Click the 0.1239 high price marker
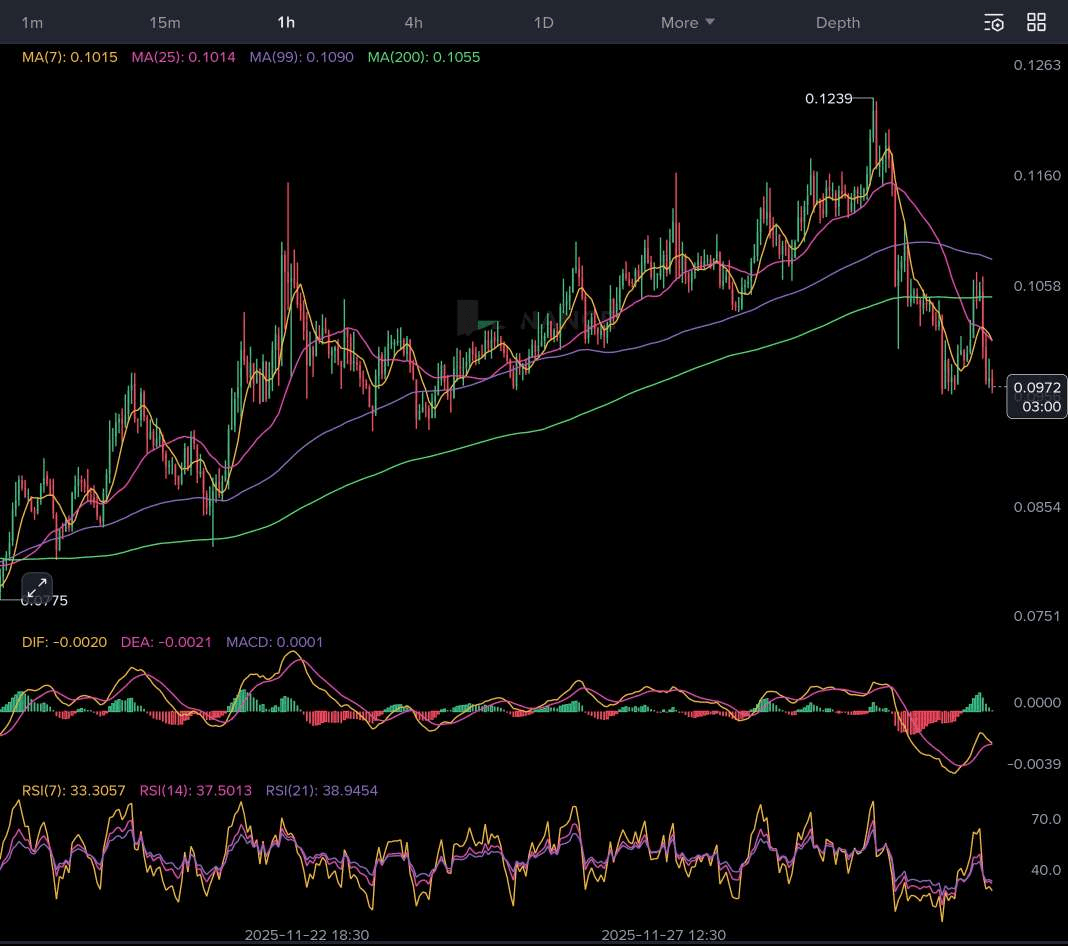This screenshot has height=946, width=1068. pyautogui.click(x=829, y=98)
